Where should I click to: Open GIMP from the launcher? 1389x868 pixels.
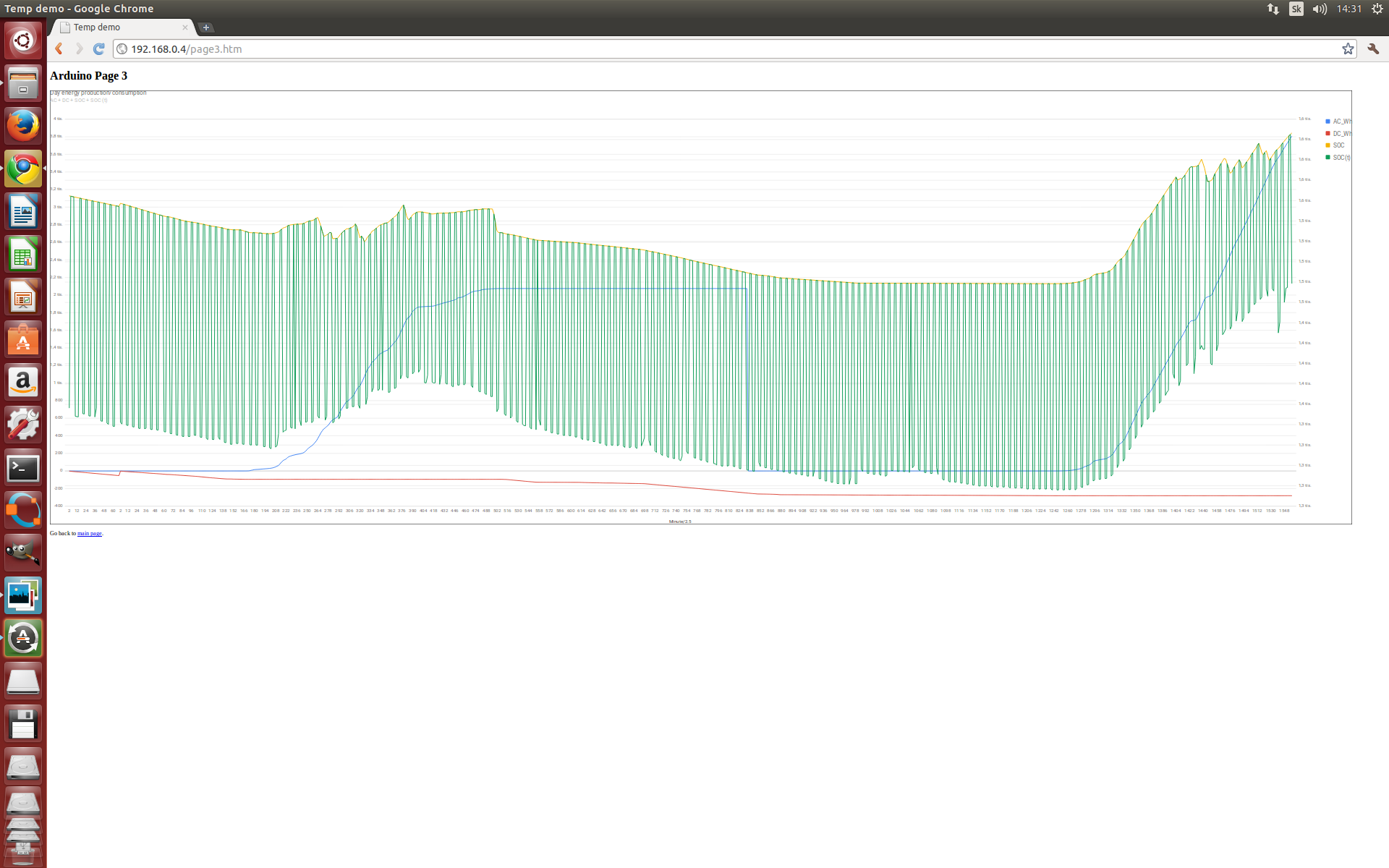pos(23,553)
